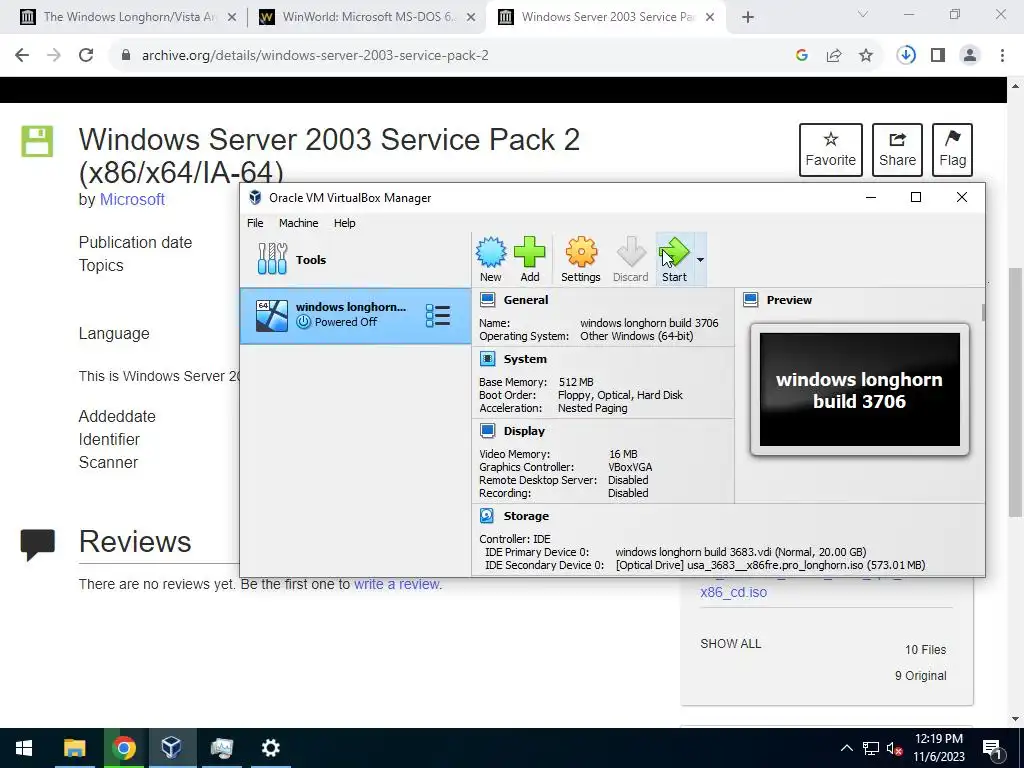Click the System section header
Screen dimensions: 1024x768
525,359
